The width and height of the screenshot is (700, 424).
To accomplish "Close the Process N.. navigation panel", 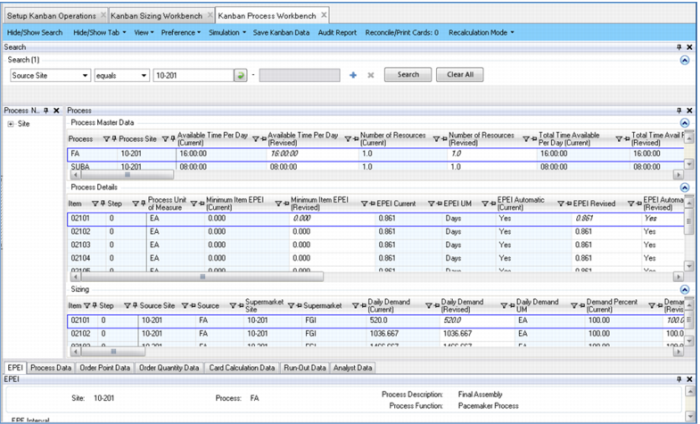I will [x=56, y=110].
